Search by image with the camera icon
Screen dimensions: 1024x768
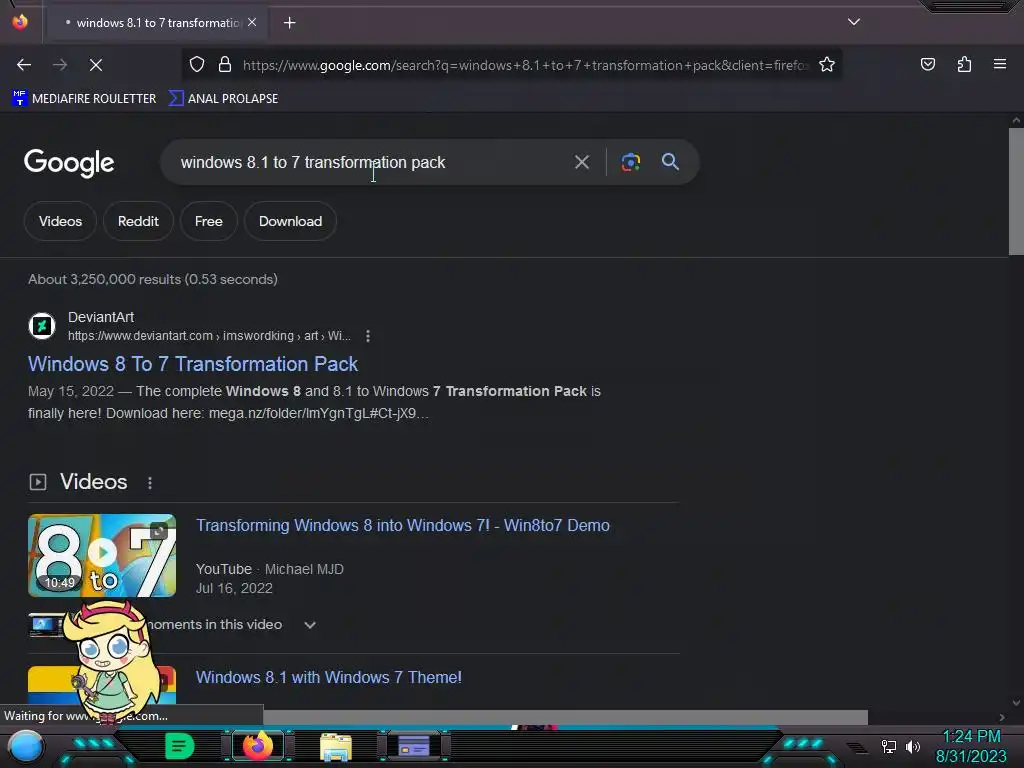pos(630,162)
